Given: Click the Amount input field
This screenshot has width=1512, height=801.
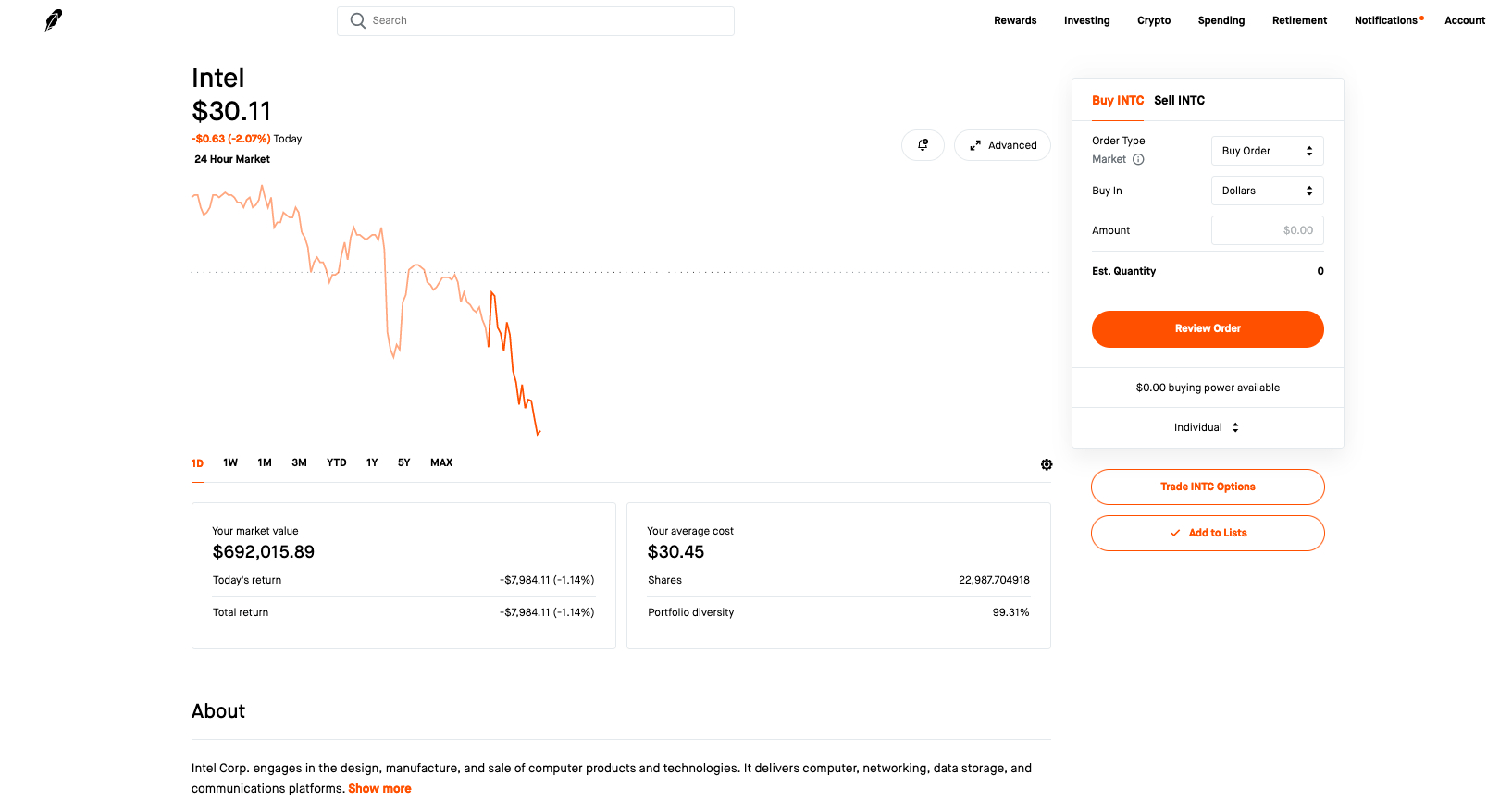Looking at the screenshot, I should [x=1267, y=230].
